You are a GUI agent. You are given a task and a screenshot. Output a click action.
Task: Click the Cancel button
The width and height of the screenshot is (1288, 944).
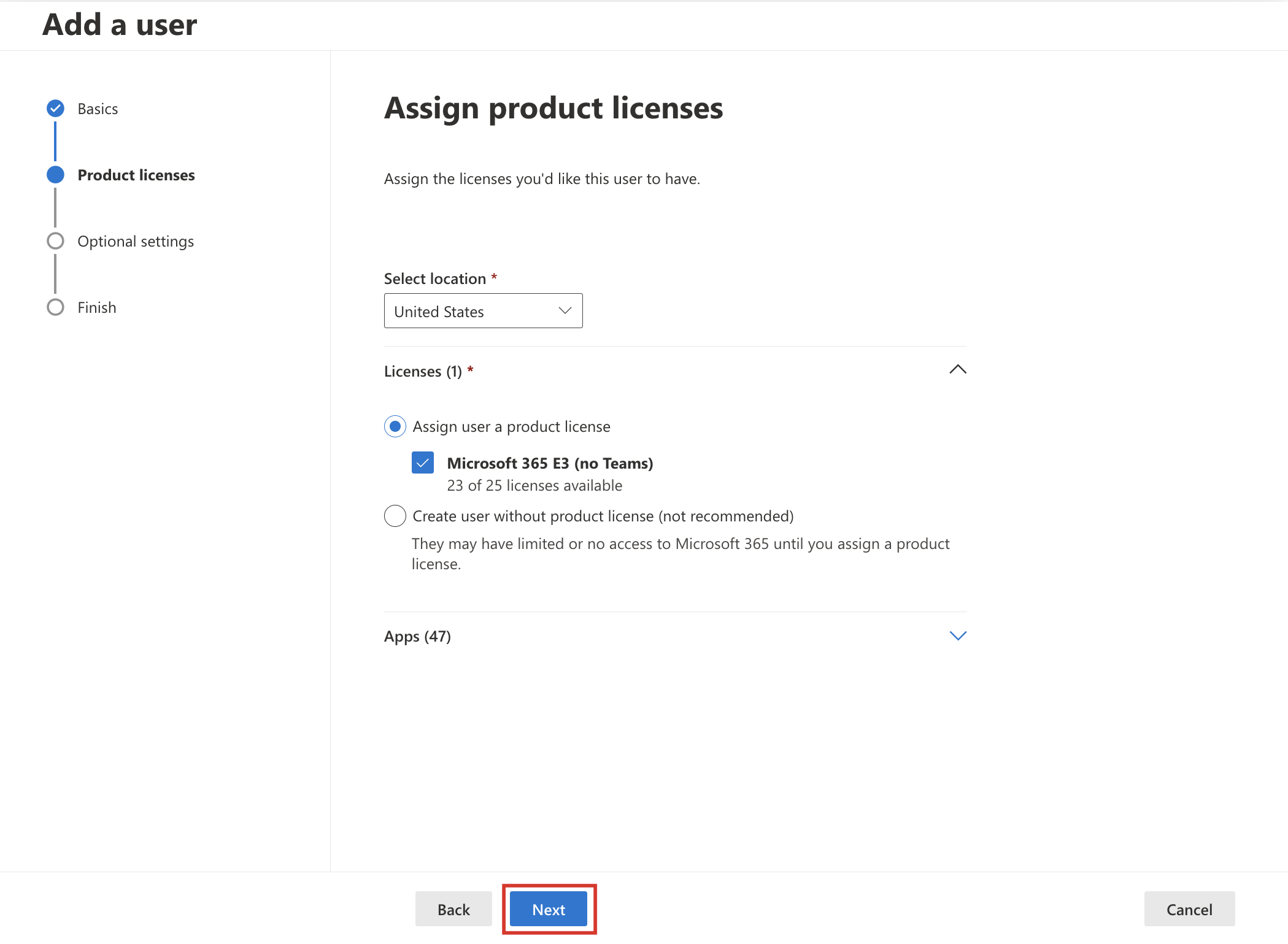click(x=1189, y=910)
